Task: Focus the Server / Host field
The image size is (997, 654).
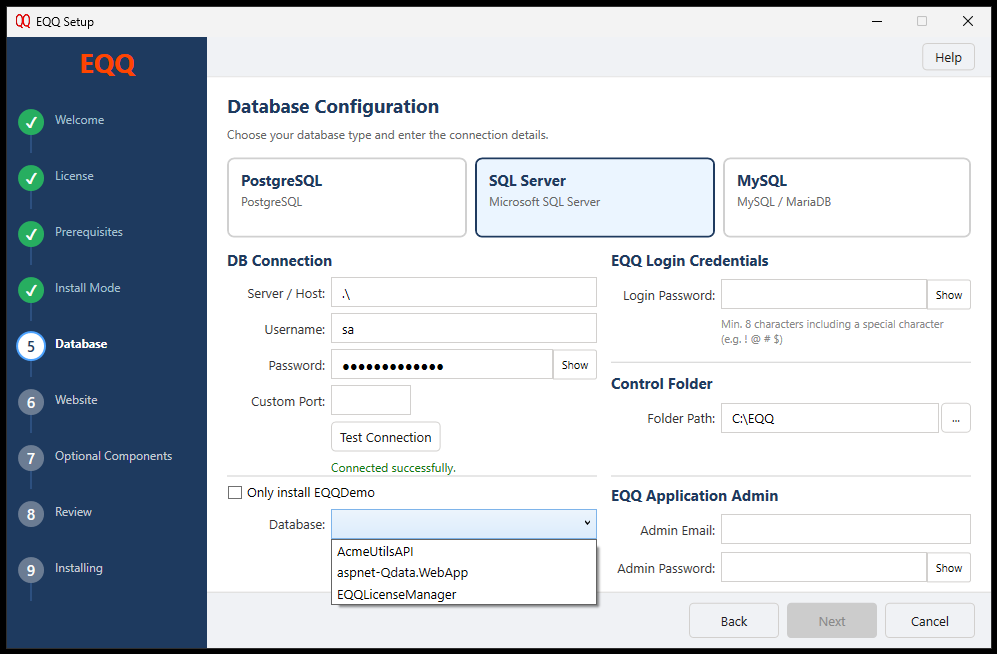Action: (464, 292)
